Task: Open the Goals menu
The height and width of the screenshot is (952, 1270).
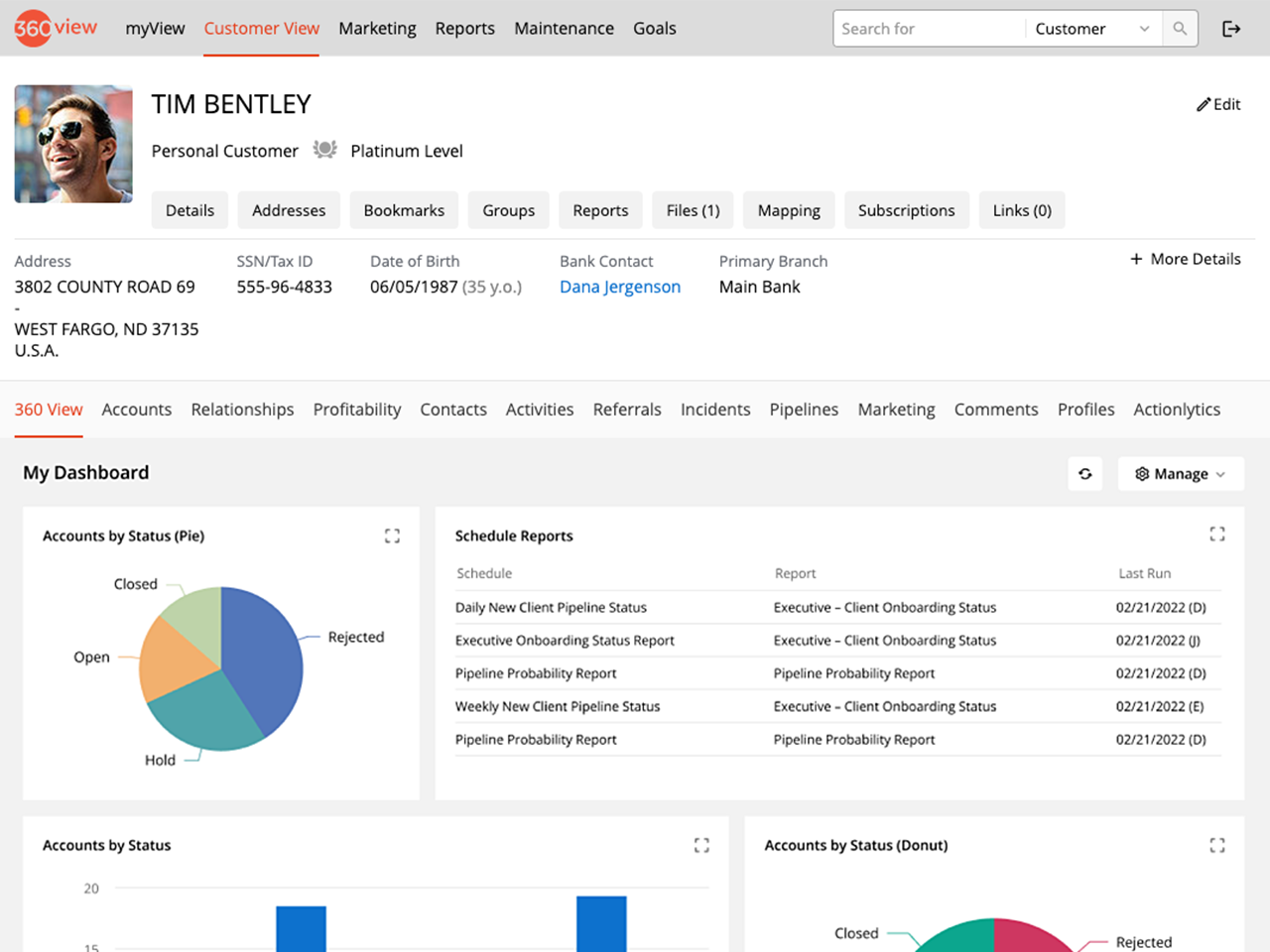Action: coord(655,28)
